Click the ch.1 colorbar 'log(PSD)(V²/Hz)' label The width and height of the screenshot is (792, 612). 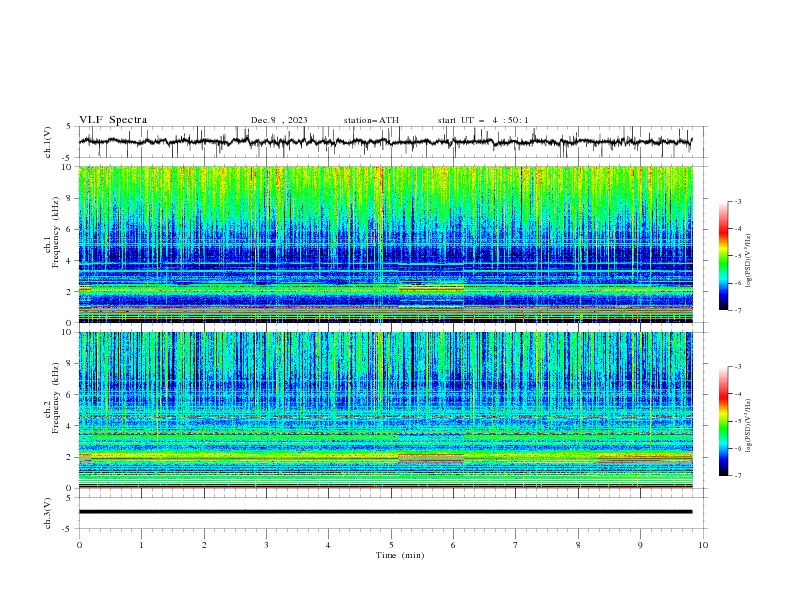[748, 261]
